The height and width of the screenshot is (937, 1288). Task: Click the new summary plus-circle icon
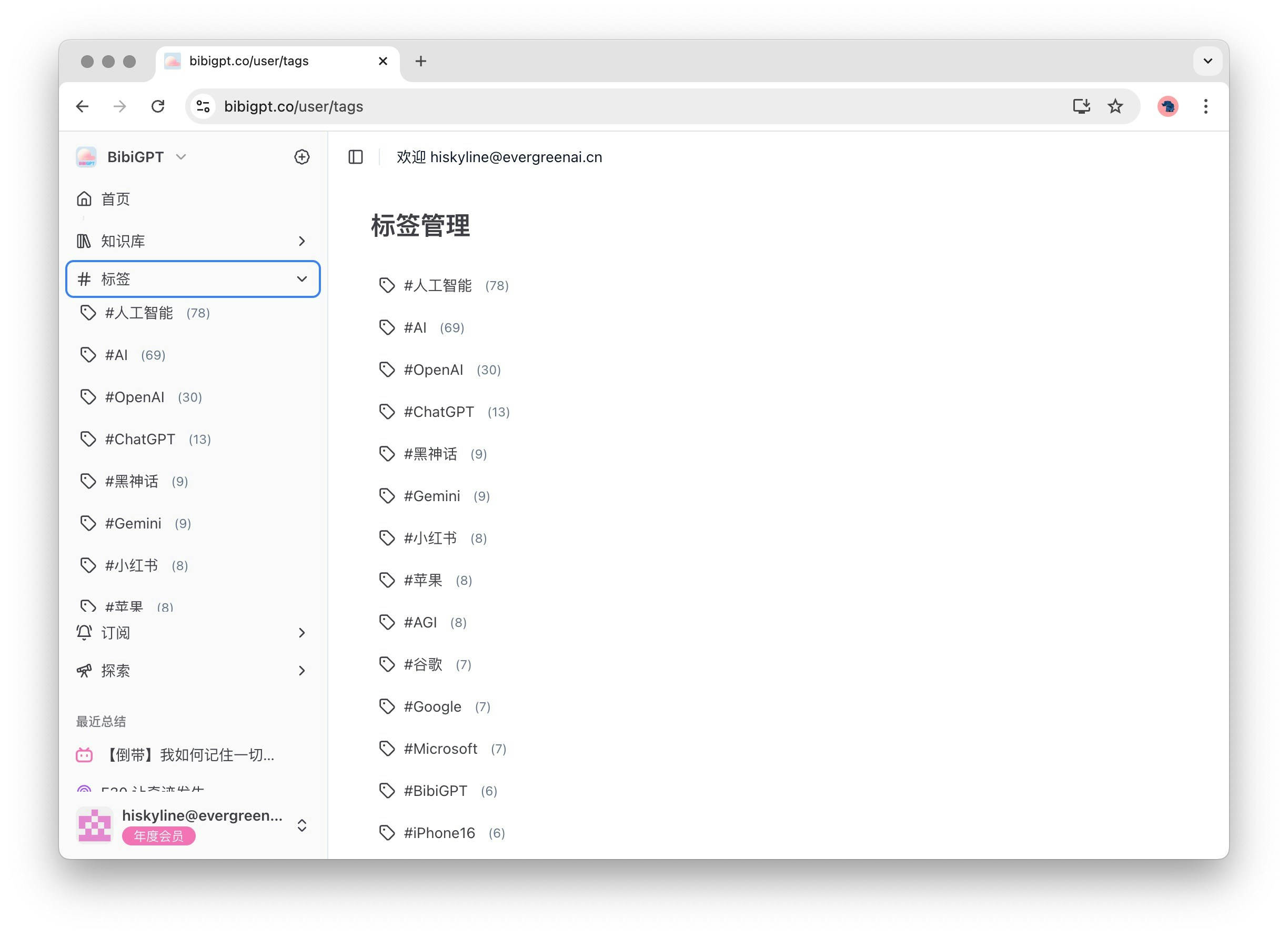pos(301,157)
